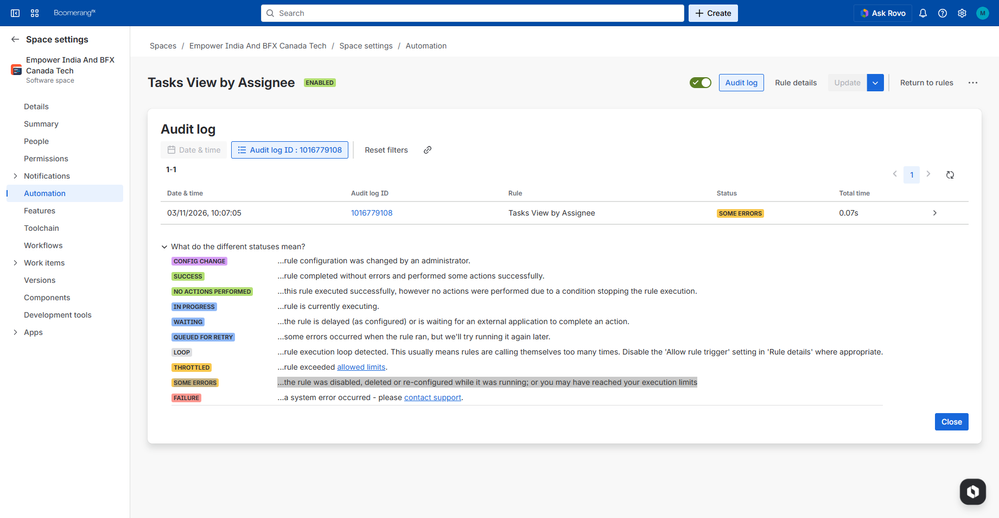Open Components in sidebar
The width and height of the screenshot is (999, 518).
tap(47, 298)
